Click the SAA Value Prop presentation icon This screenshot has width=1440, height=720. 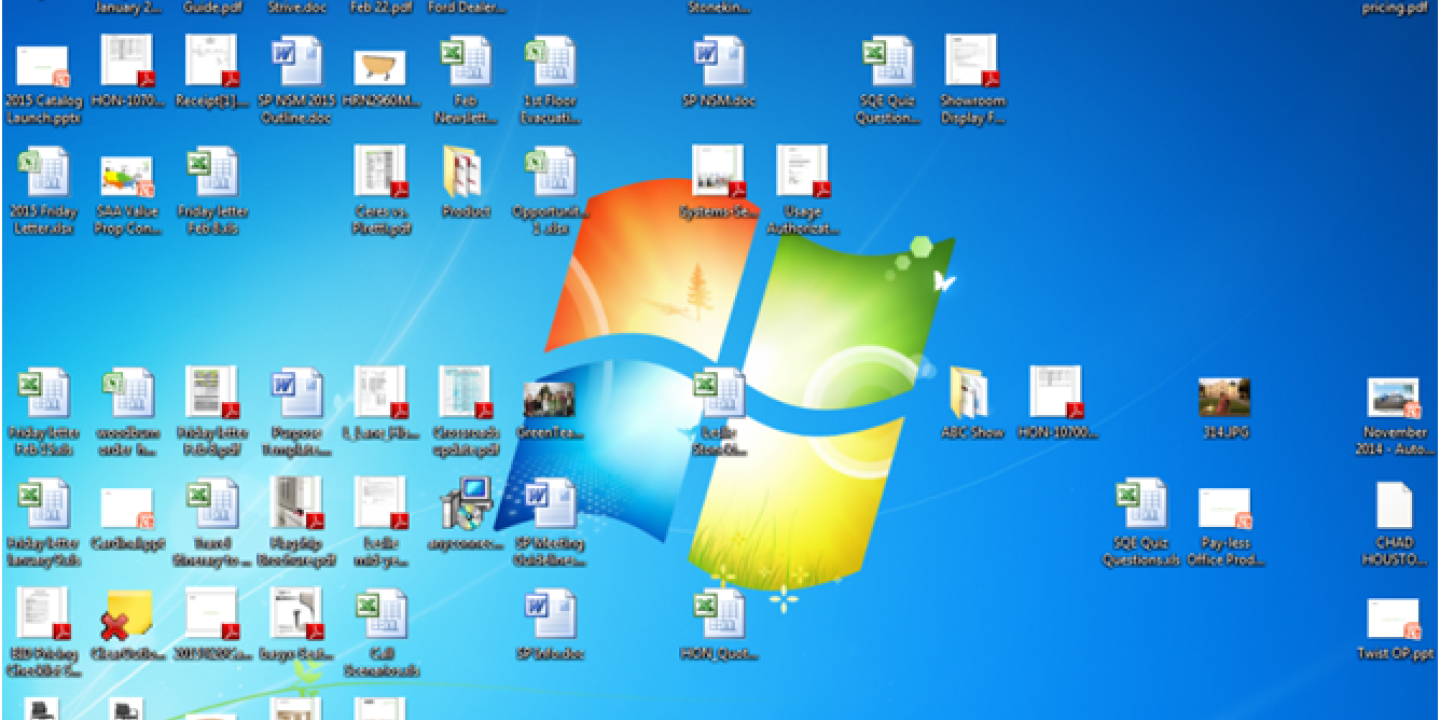point(127,176)
